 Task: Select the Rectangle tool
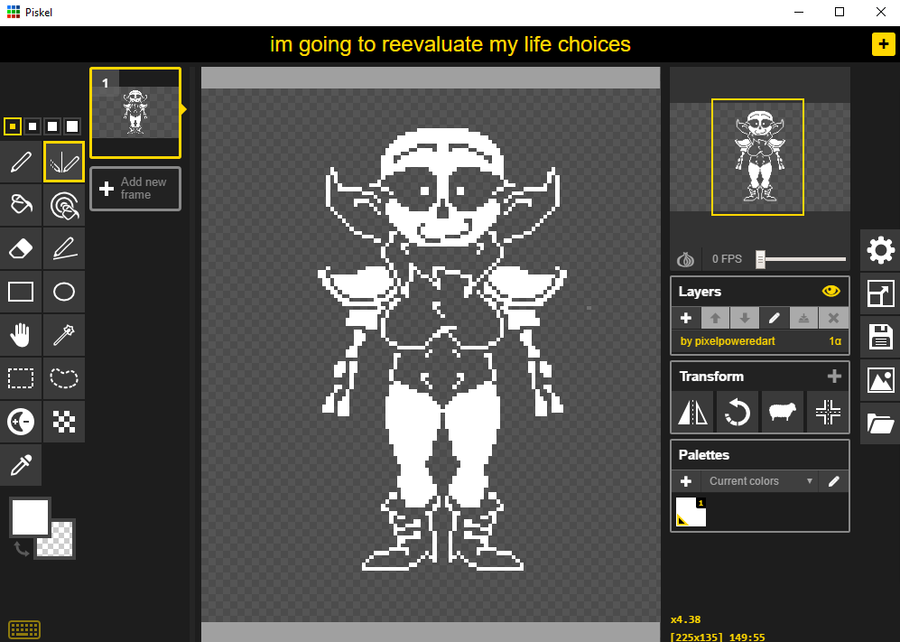(x=21, y=292)
